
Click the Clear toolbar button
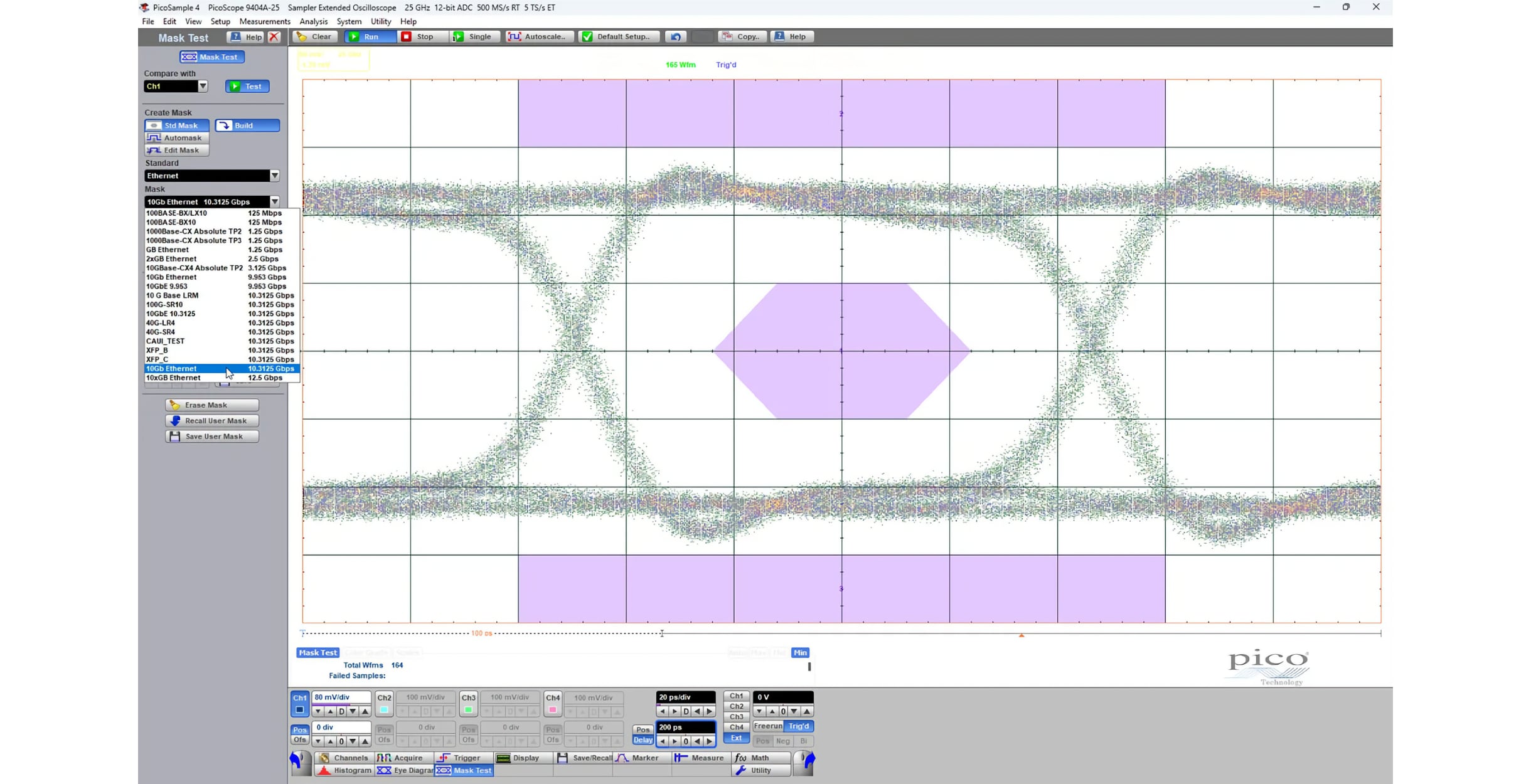coord(315,36)
